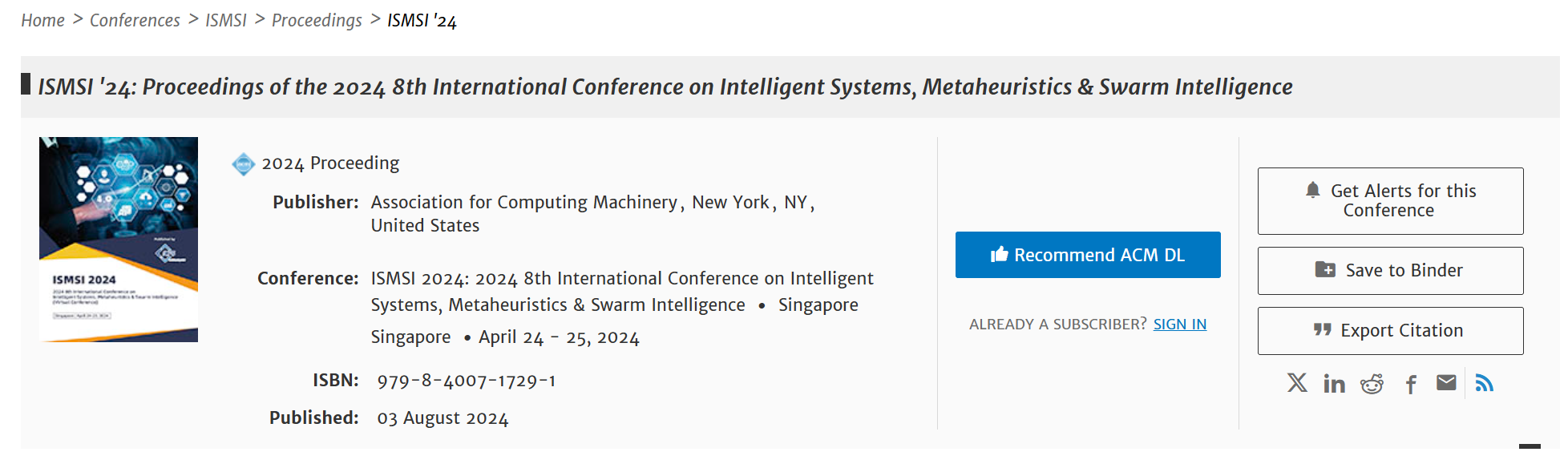This screenshot has height=476, width=1568.
Task: Share via LinkedIn icon
Action: coord(1334,384)
